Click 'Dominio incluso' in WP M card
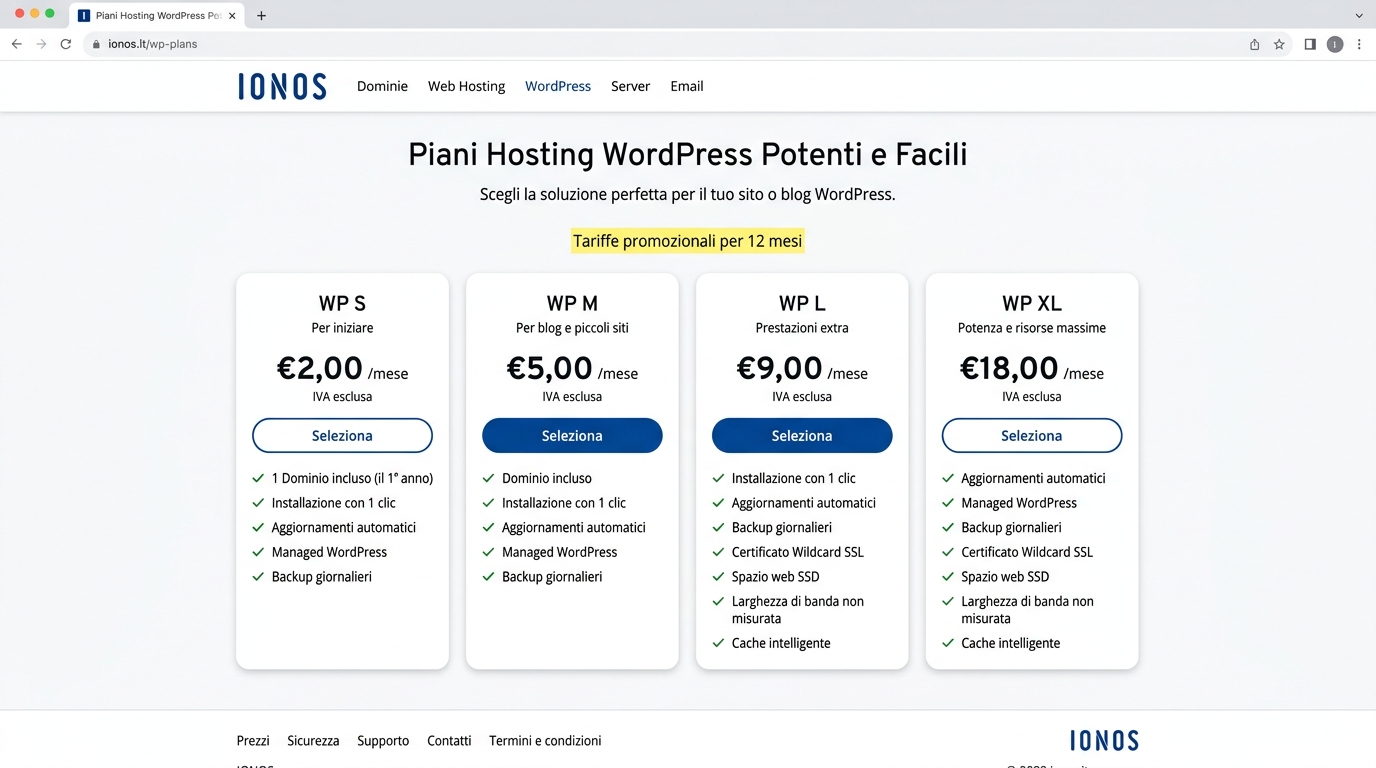 [x=547, y=478]
